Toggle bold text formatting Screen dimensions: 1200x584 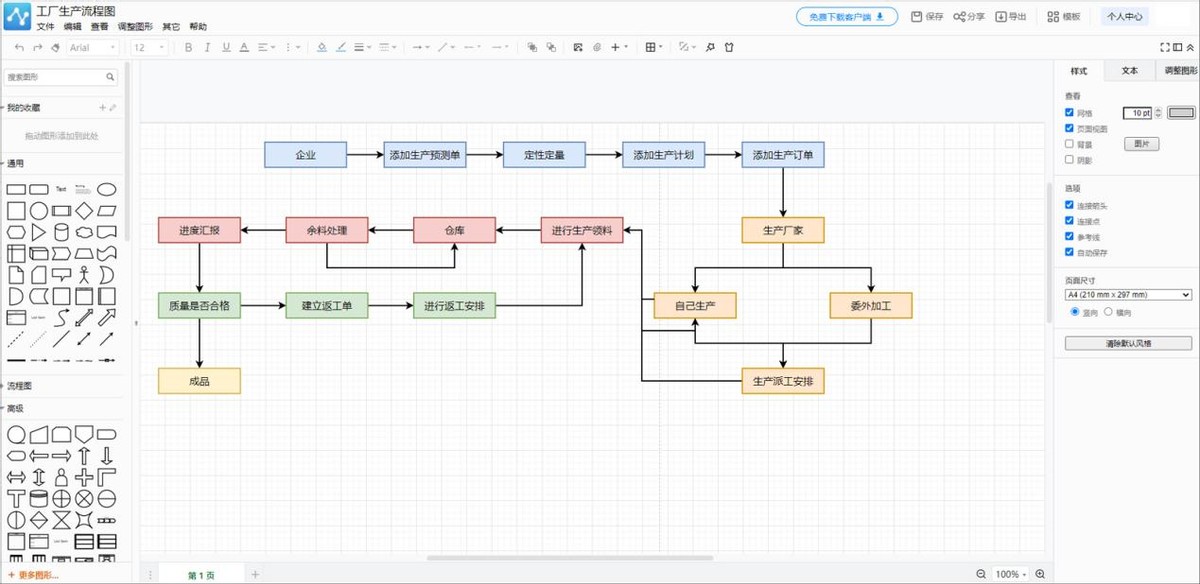tap(188, 47)
